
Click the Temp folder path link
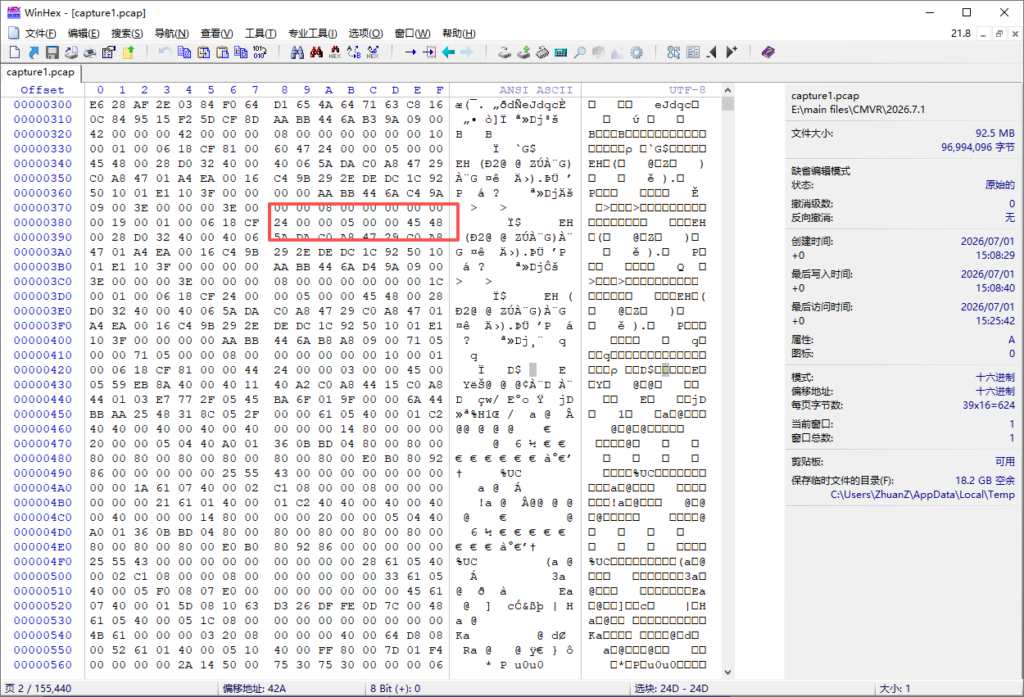(922, 494)
